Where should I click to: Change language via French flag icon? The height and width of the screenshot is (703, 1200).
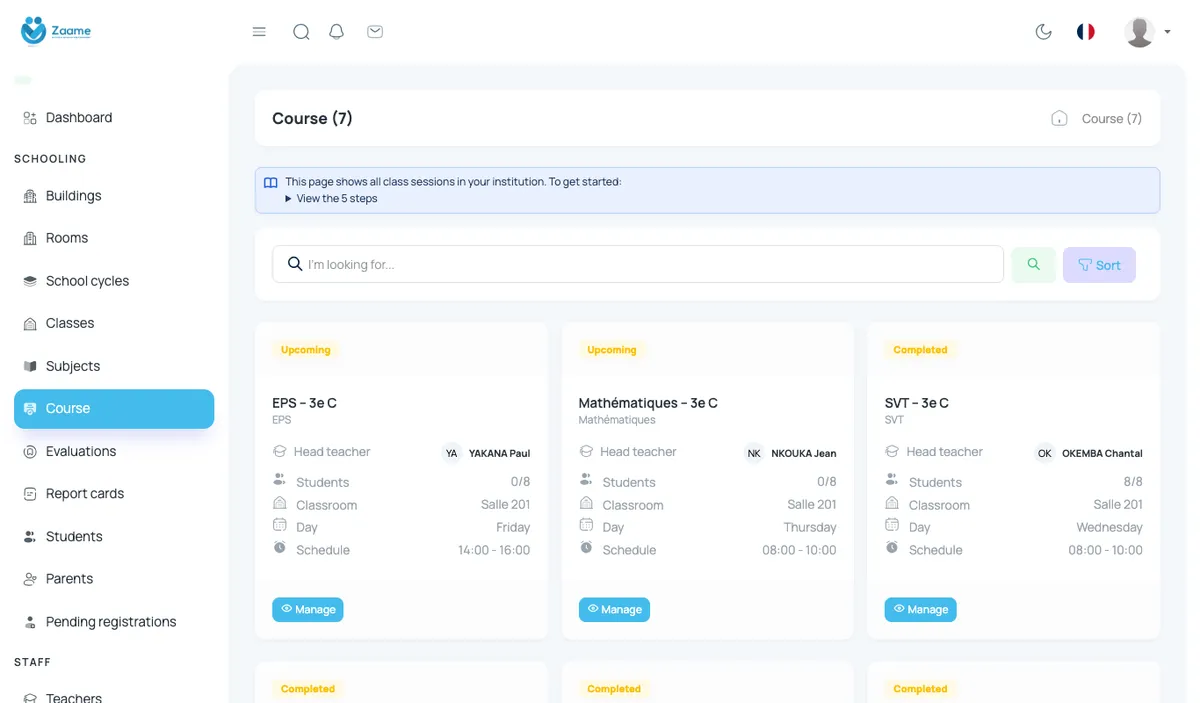point(1086,32)
